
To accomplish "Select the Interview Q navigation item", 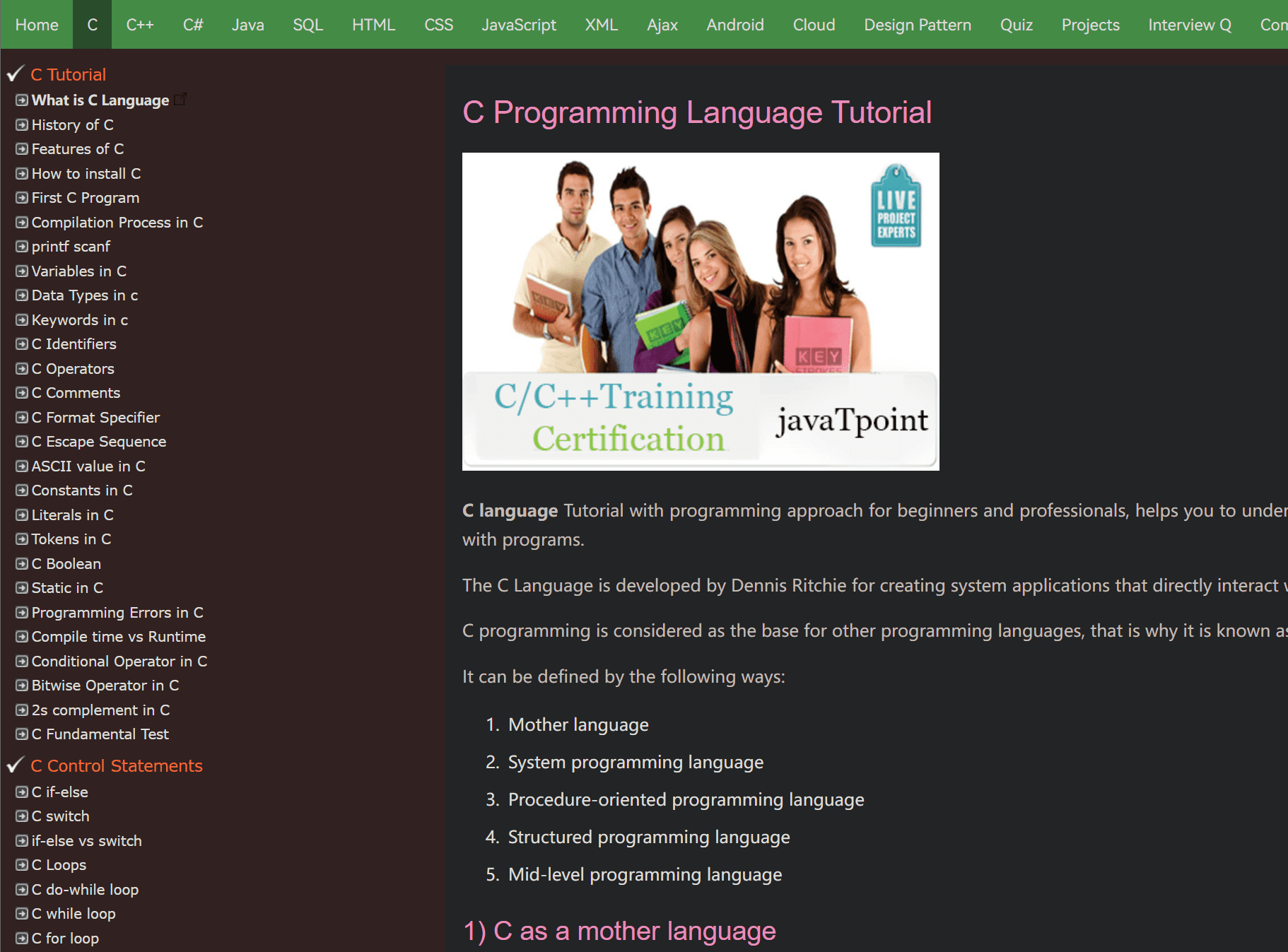I will click(x=1188, y=24).
